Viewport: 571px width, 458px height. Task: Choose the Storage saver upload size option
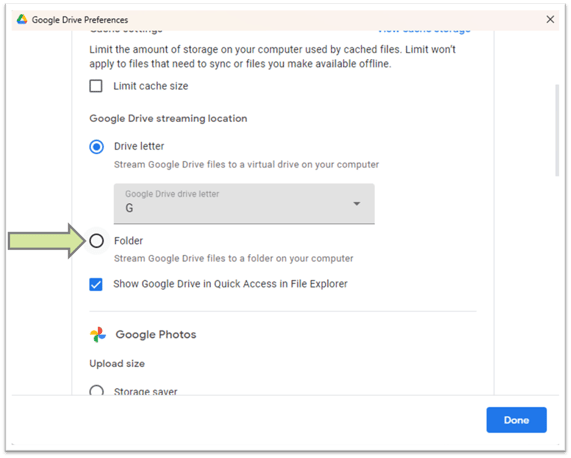pos(97,391)
